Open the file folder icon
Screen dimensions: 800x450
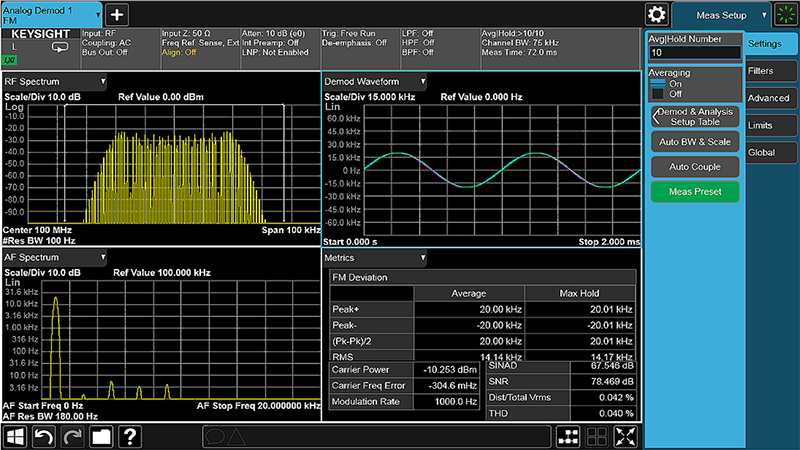101,436
